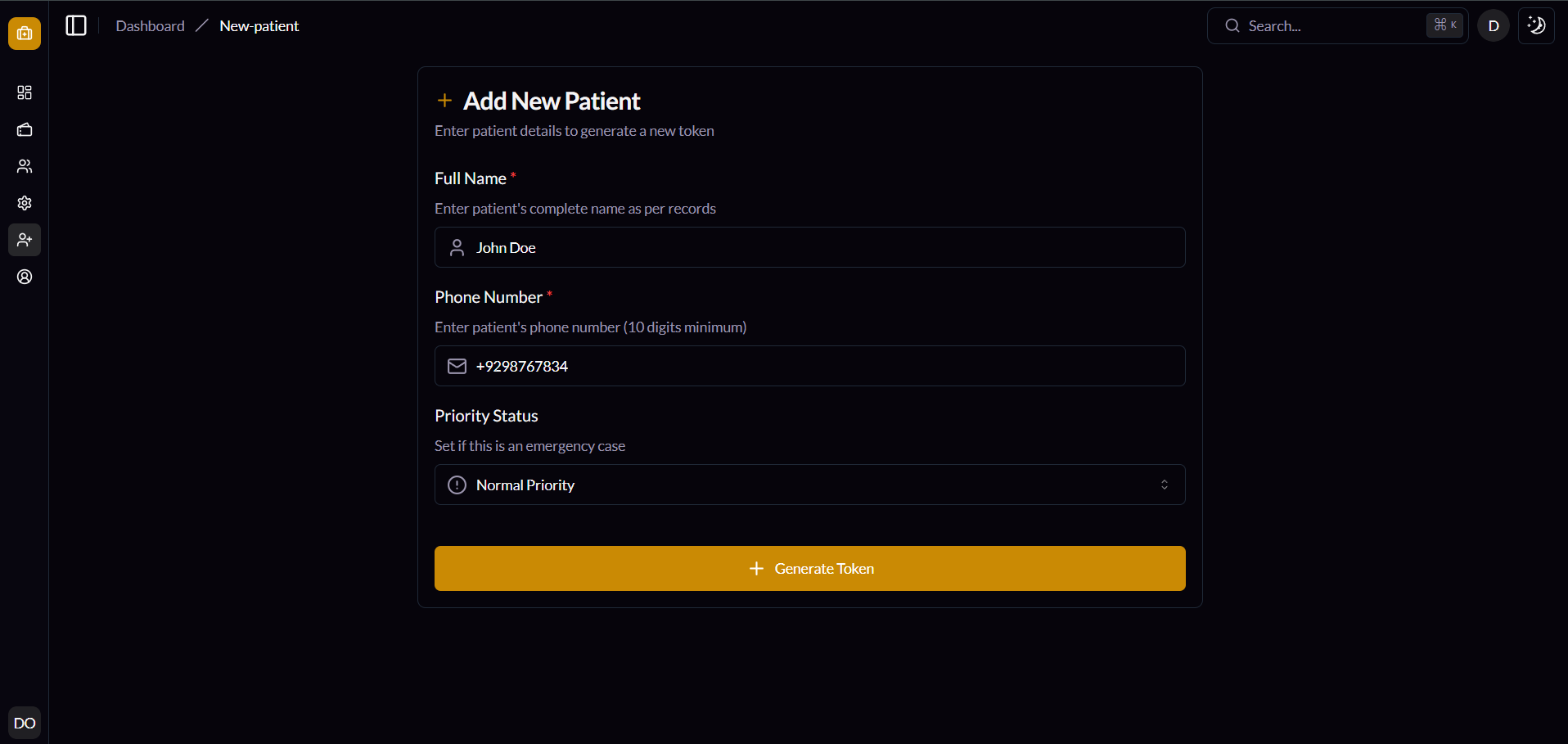This screenshot has width=1568, height=744.
Task: Open the patients group icon in sidebar
Action: point(25,166)
